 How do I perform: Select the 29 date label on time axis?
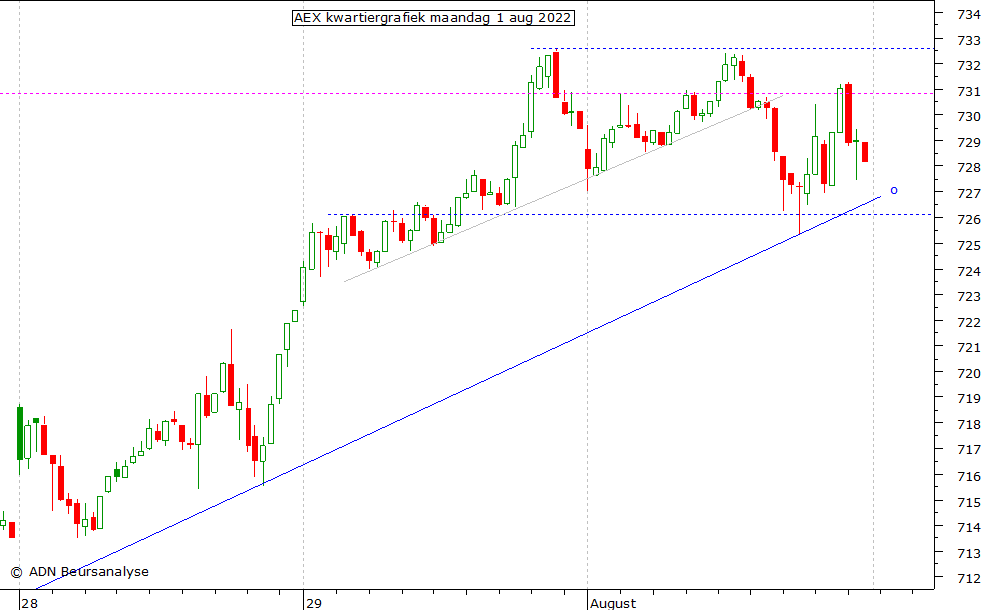[314, 603]
